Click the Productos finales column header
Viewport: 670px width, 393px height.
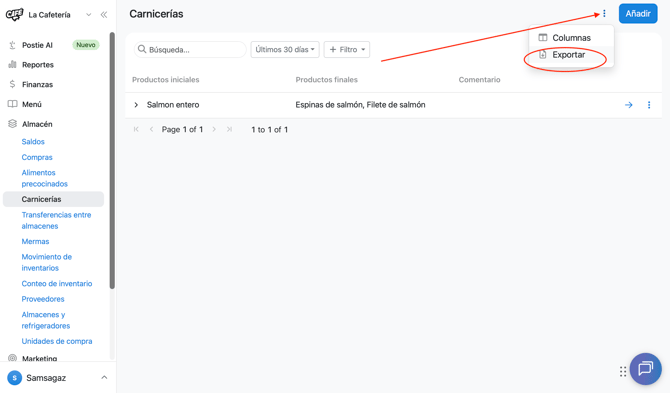(326, 79)
